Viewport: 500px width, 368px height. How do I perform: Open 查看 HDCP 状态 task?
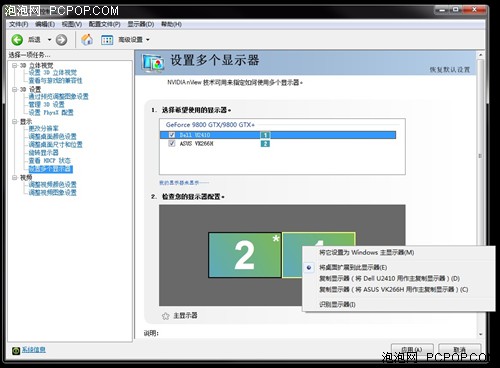coord(50,161)
